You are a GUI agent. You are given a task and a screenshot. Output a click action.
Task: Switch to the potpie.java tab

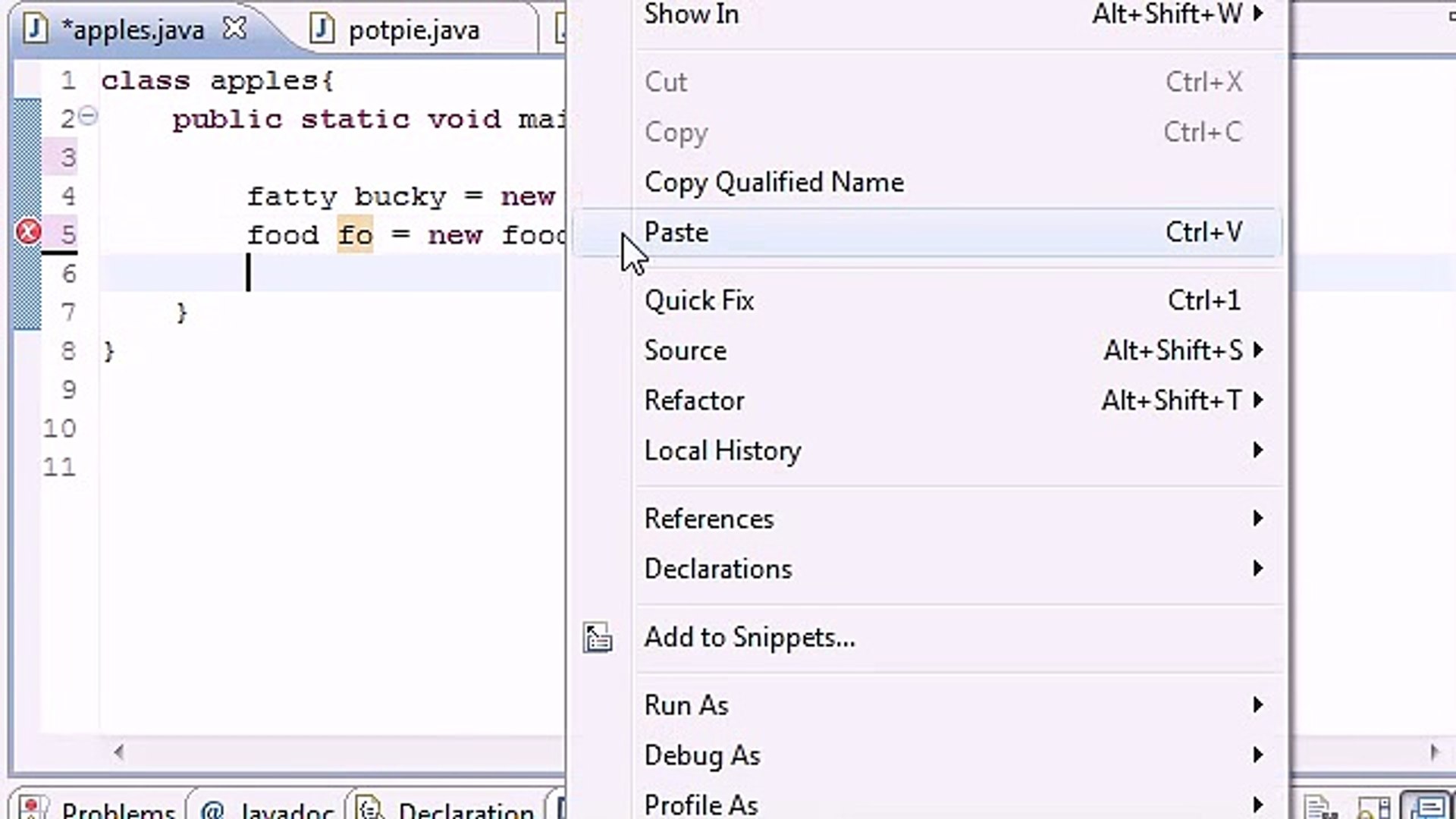pyautogui.click(x=413, y=30)
